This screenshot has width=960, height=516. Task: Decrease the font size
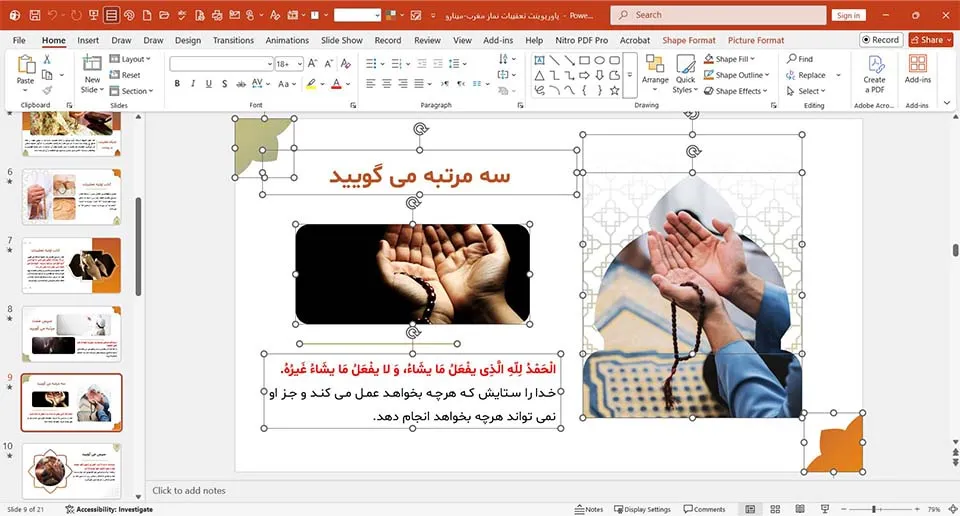click(x=329, y=64)
